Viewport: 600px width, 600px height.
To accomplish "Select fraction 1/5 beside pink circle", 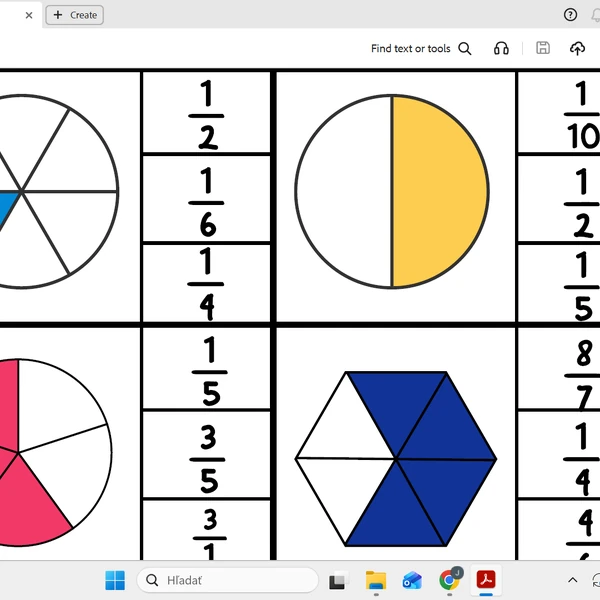I will (210, 371).
